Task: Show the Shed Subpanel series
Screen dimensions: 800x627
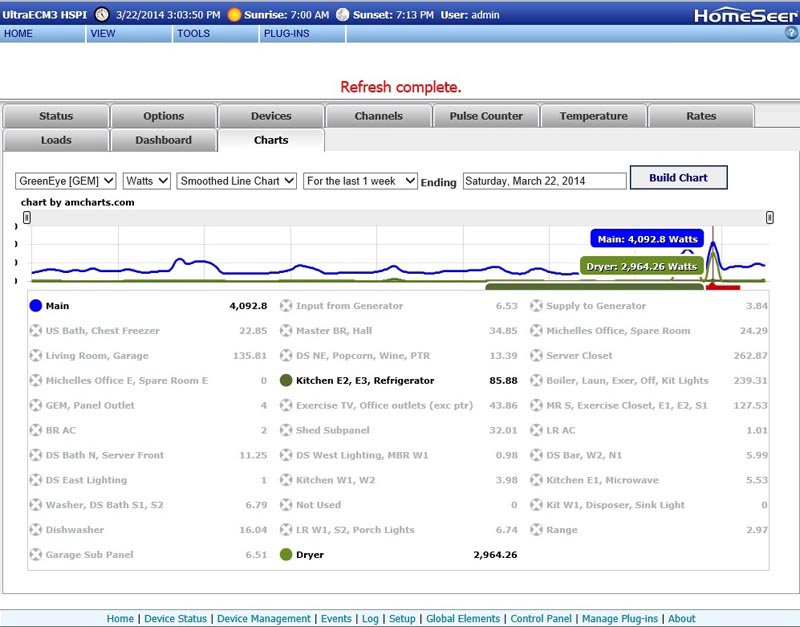Action: (286, 430)
